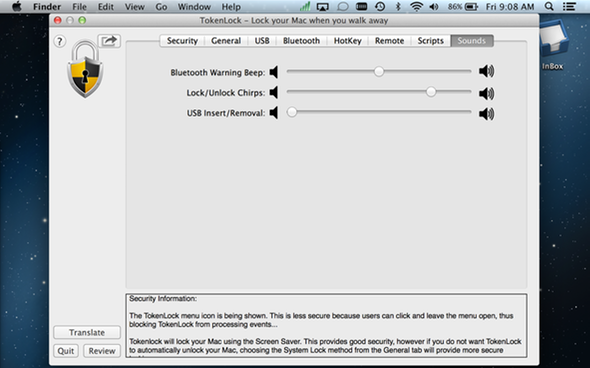Click the Lock/Unlock Chirps volume slider knob

(431, 92)
